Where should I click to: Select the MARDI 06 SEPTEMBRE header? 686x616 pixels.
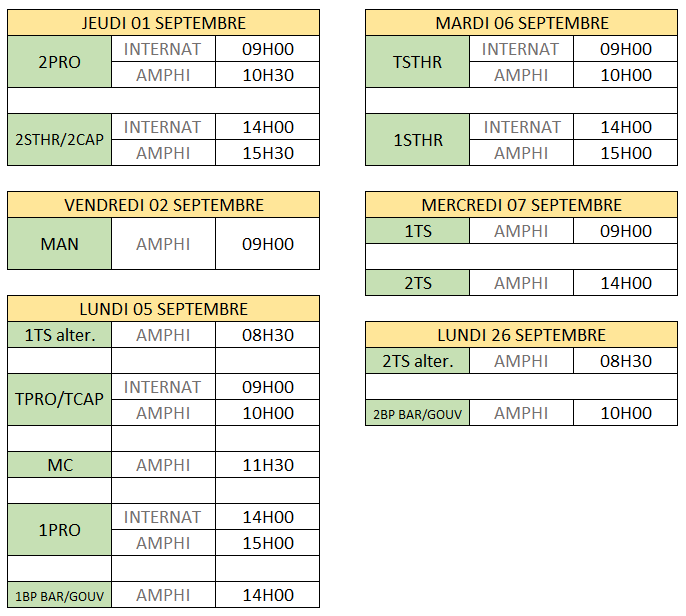click(522, 23)
